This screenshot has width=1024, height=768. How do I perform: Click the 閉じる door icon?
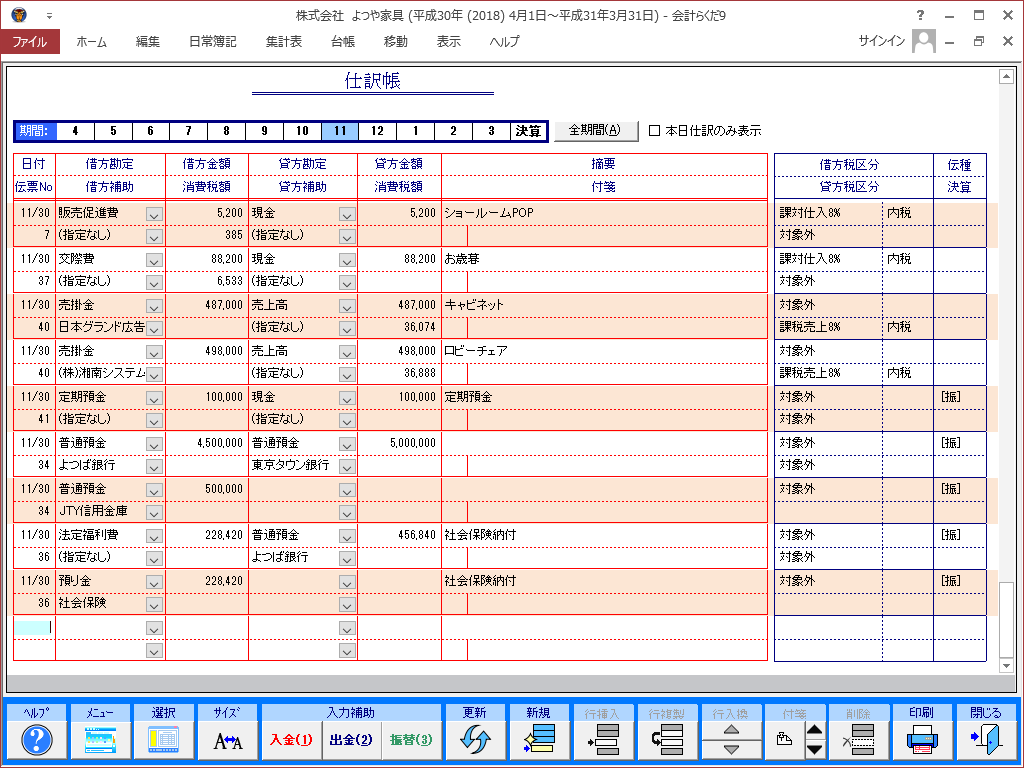point(985,740)
